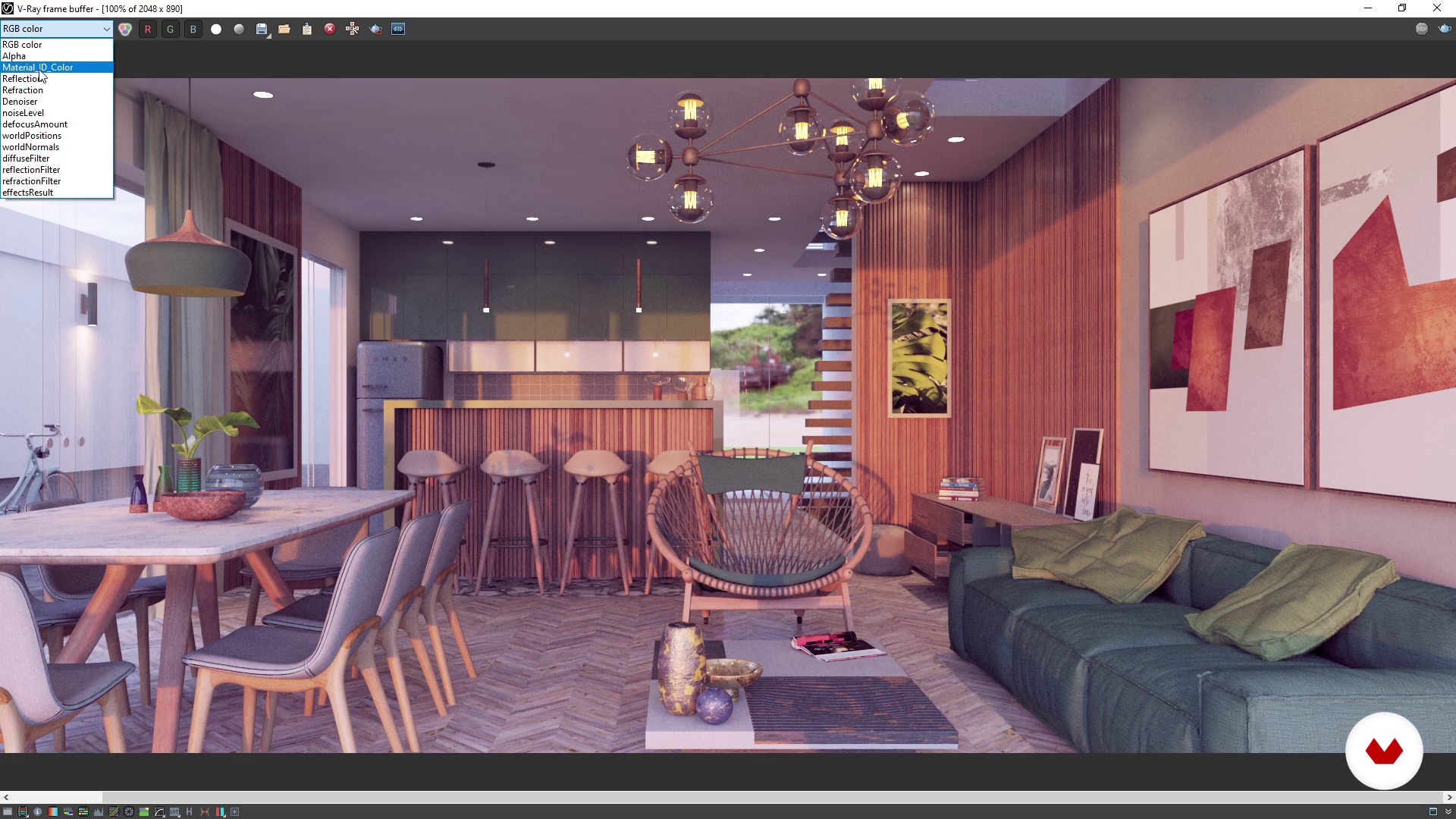Viewport: 1456px width, 819px height.
Task: Choose Material_ID_Color render element
Action: (57, 67)
